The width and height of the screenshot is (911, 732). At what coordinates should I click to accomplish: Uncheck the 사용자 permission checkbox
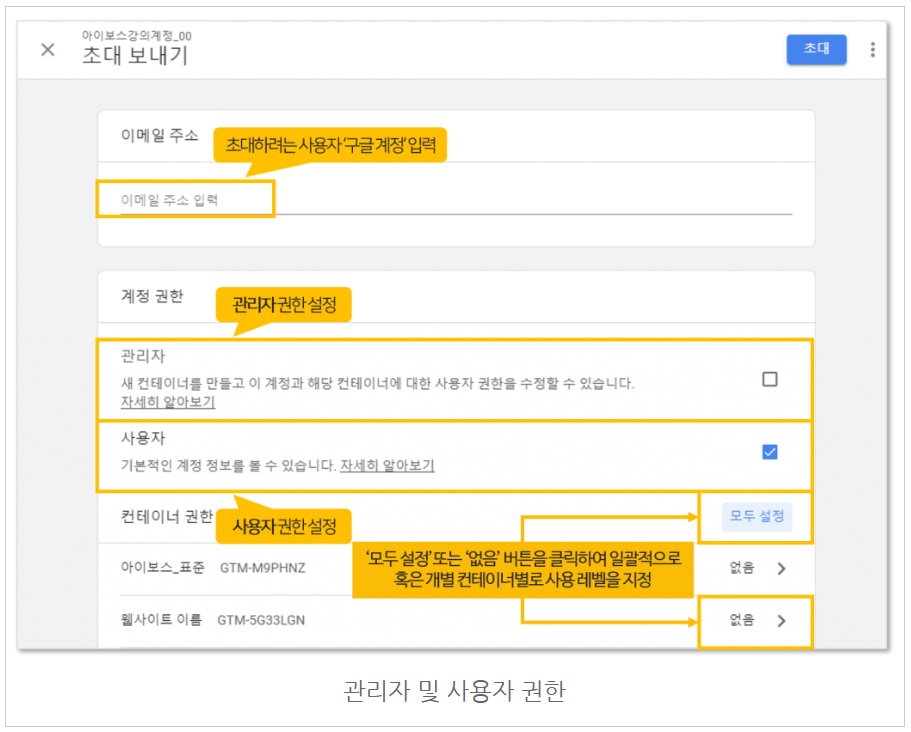pos(770,452)
